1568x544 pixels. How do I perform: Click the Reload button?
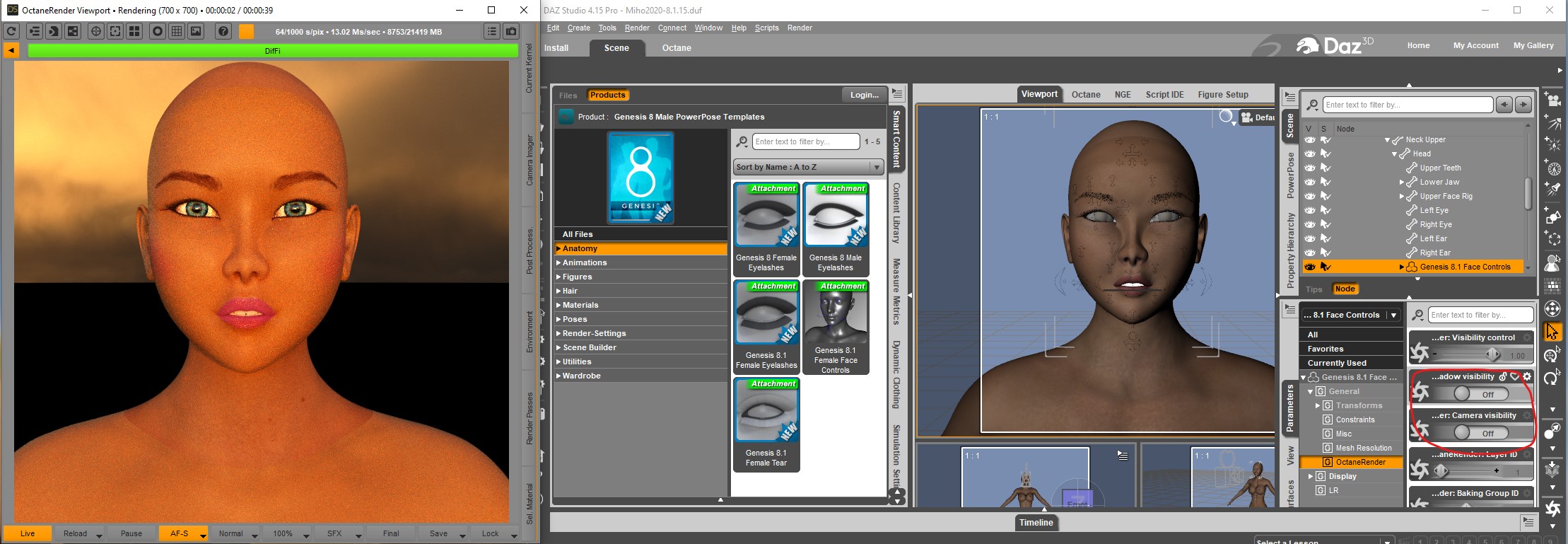click(76, 533)
